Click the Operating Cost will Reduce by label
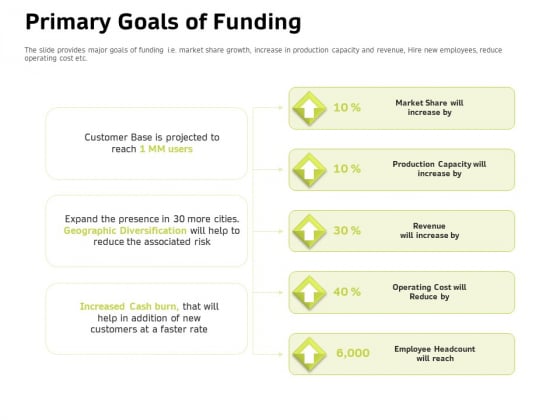Viewport: 560px width, 420px height. click(x=429, y=292)
